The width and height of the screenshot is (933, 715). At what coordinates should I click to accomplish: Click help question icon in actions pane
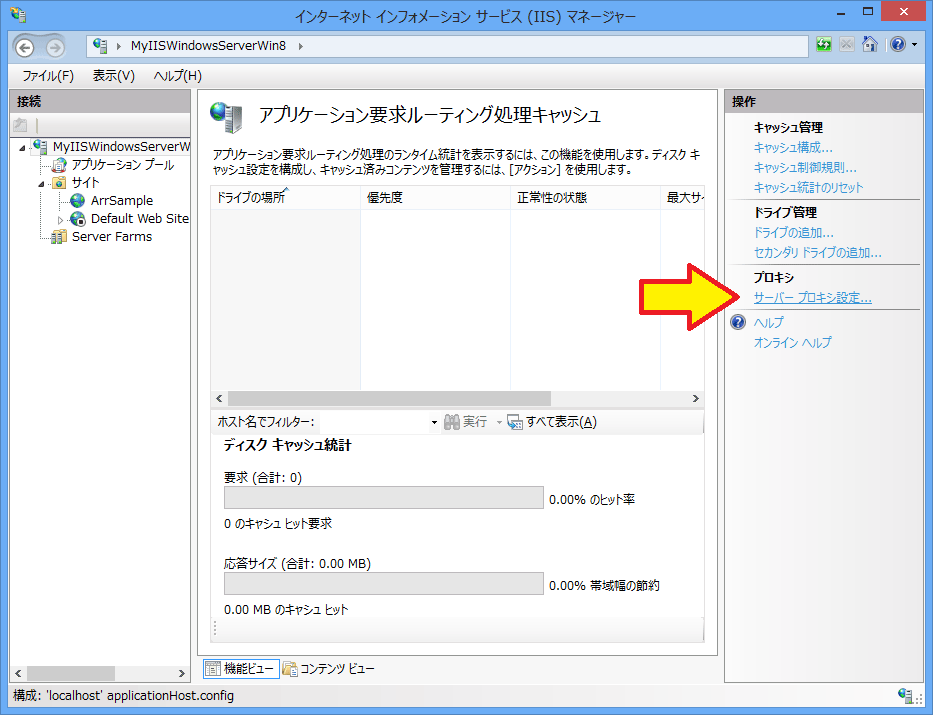click(738, 322)
